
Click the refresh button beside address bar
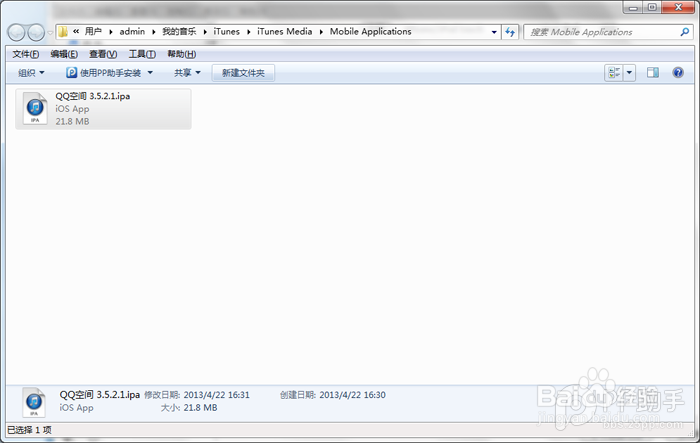(510, 32)
